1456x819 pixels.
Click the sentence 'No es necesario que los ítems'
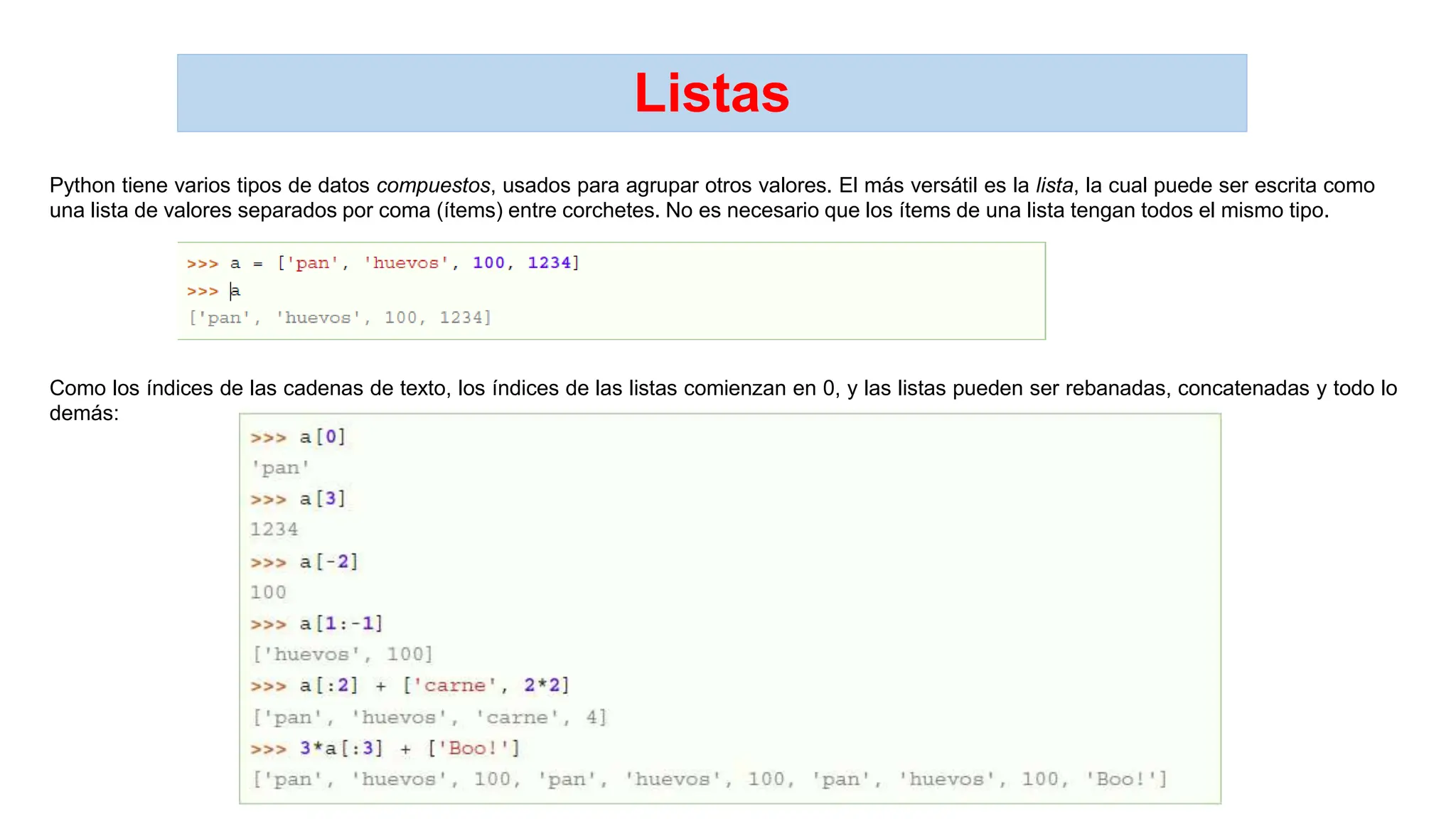[x=997, y=210]
